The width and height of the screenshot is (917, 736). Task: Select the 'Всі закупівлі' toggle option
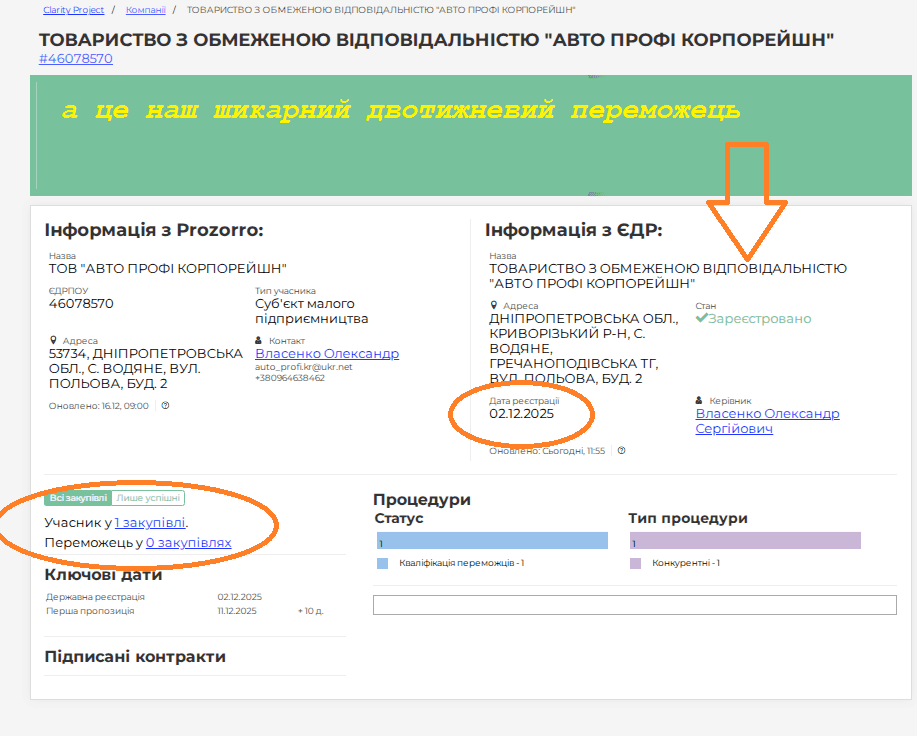point(78,498)
